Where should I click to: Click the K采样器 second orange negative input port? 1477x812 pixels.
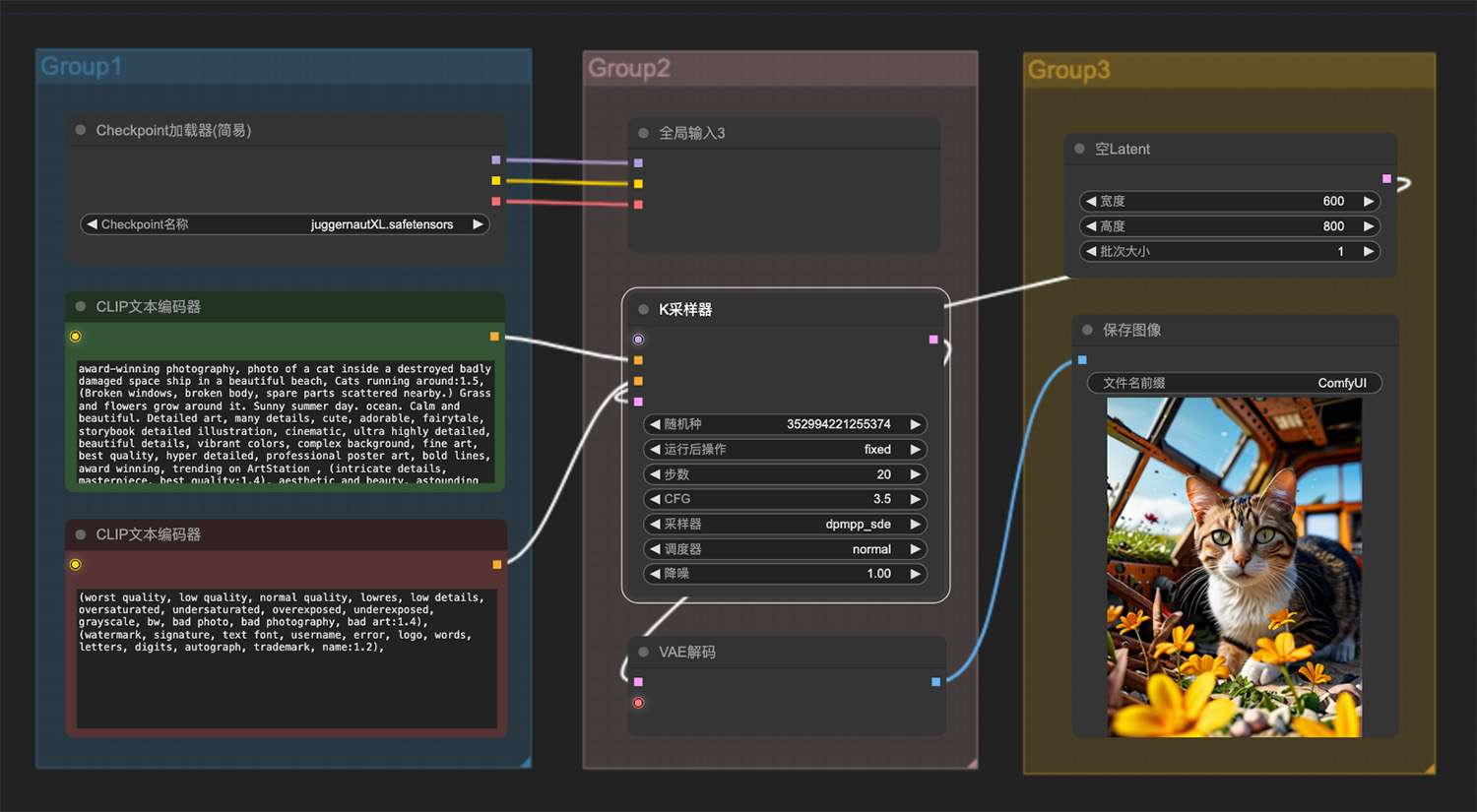[x=638, y=381]
